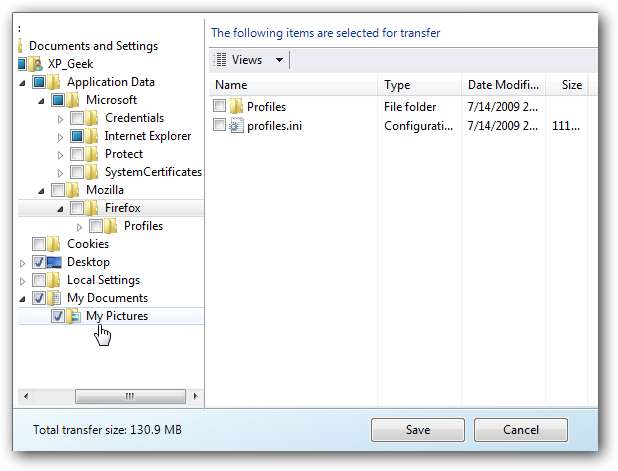This screenshot has height=471, width=618.
Task: Click the tree scrollbar left arrow
Action: (x=26, y=396)
